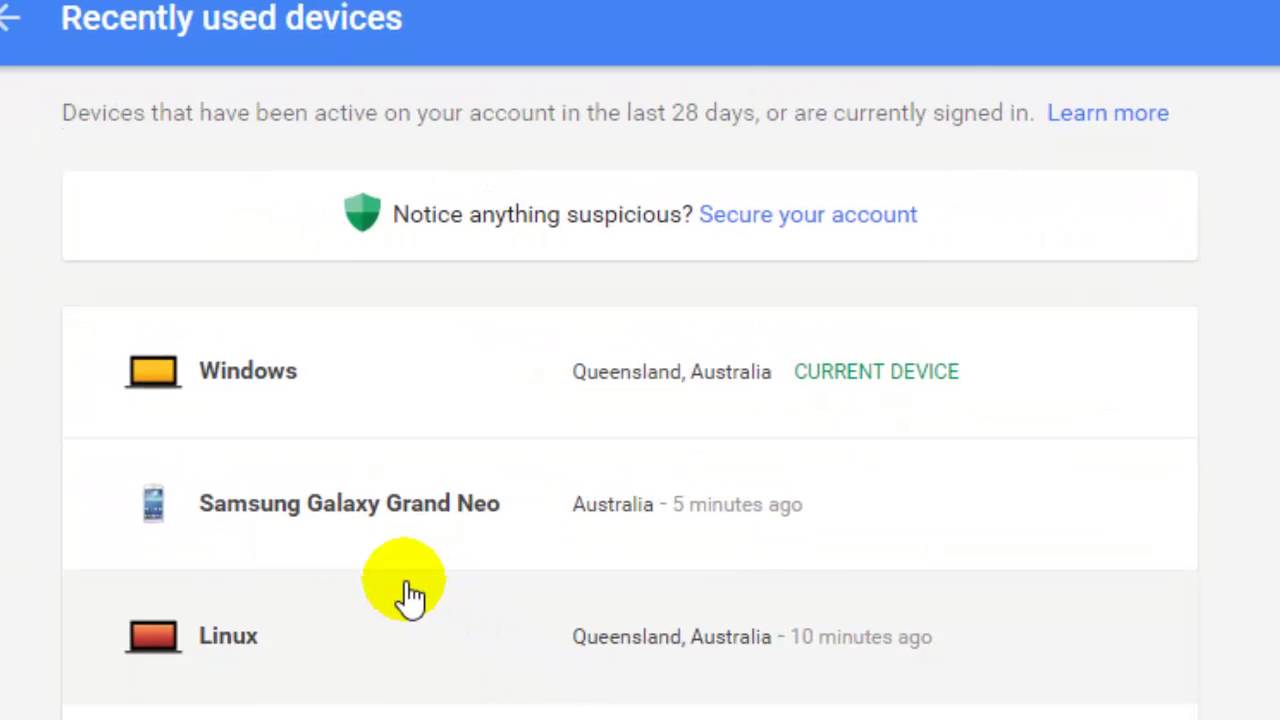Click the back arrow in the header
This screenshot has width=1280, height=720.
click(x=10, y=18)
